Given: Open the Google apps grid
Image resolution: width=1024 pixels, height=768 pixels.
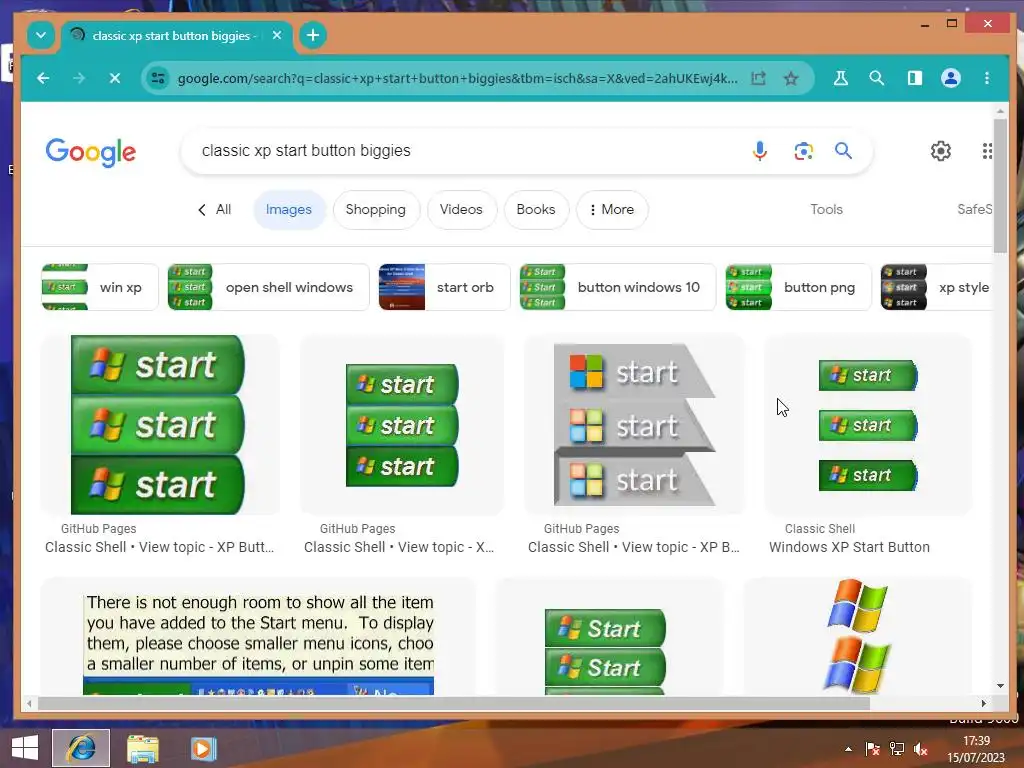Looking at the screenshot, I should (987, 151).
